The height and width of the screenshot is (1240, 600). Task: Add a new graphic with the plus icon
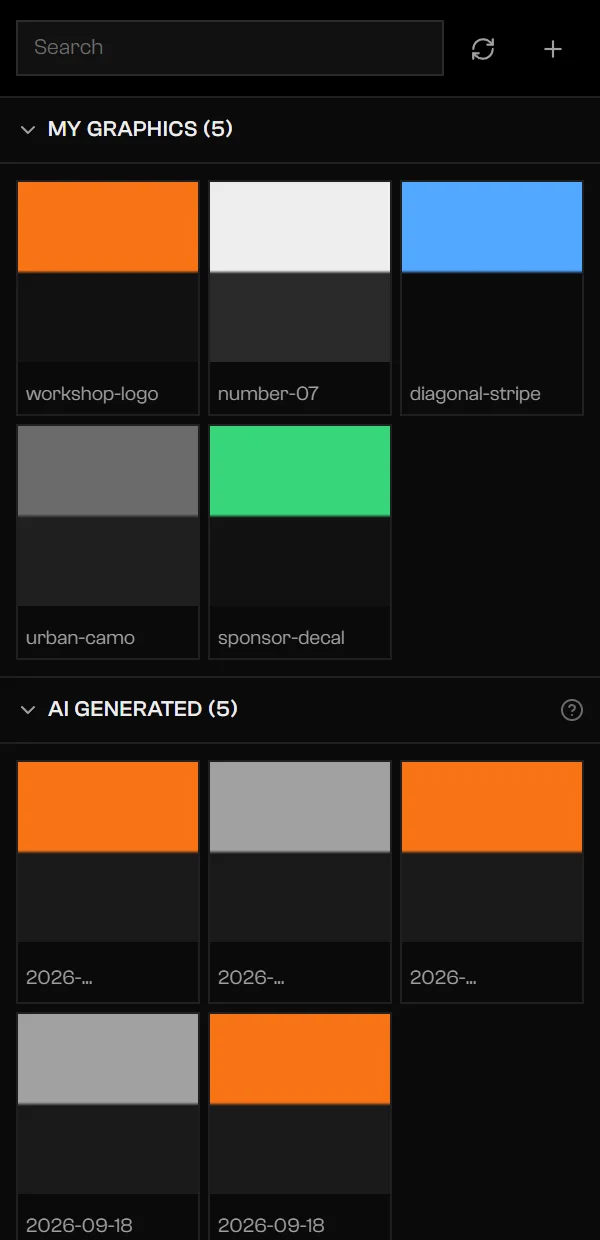553,48
